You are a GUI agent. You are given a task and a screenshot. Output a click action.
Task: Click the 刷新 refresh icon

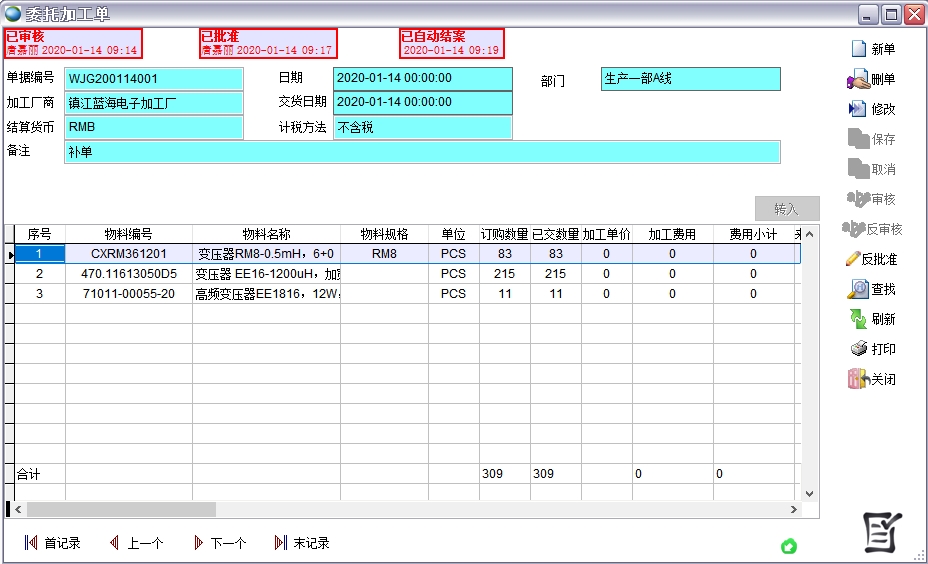[x=858, y=319]
